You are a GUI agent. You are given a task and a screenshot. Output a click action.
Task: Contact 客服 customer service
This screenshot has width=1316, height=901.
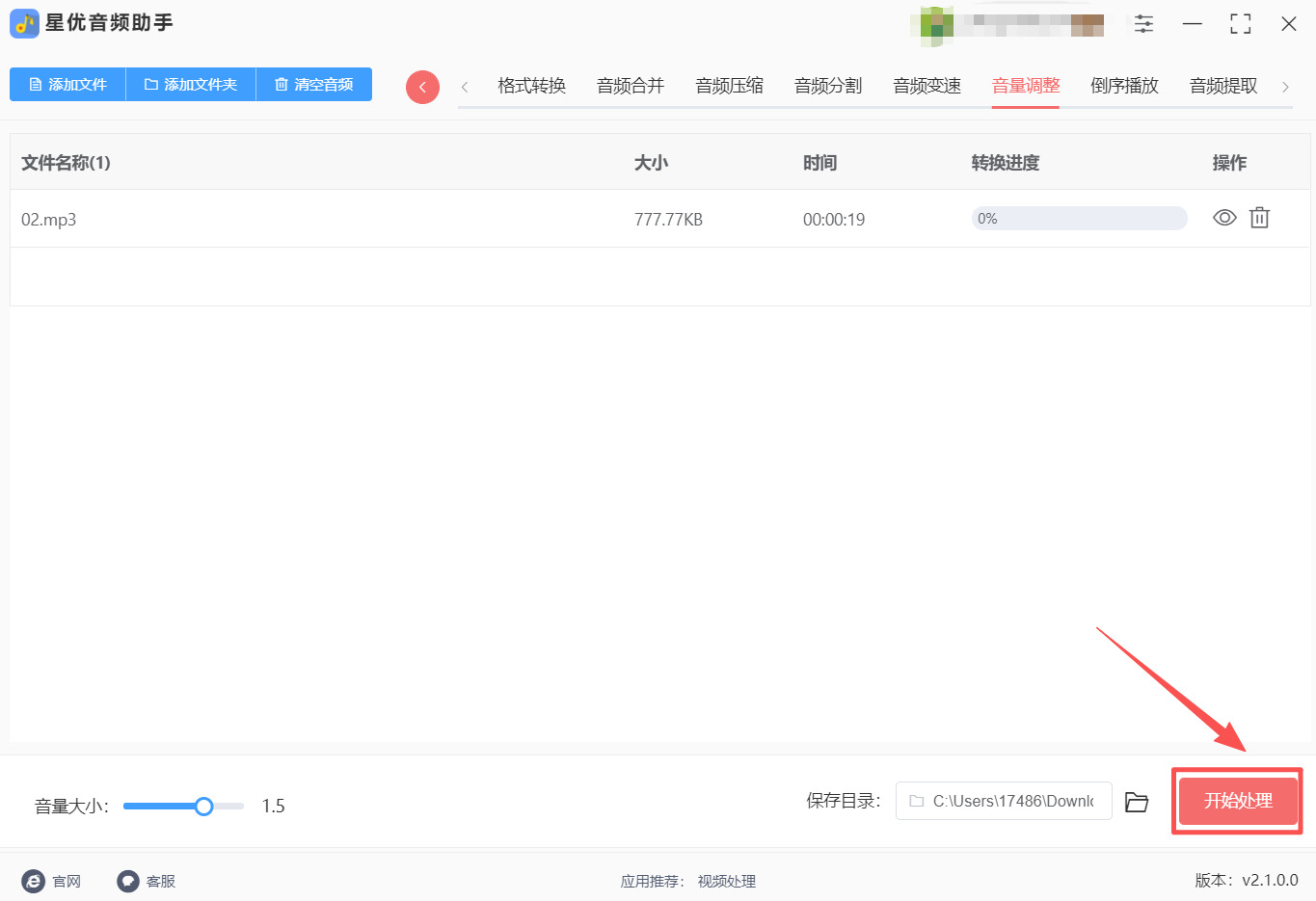[128, 880]
